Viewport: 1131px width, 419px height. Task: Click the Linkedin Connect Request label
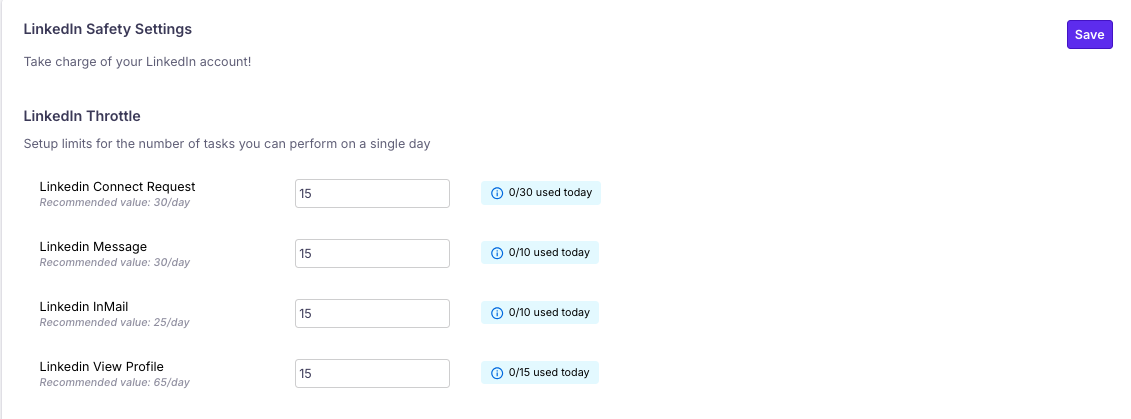[x=117, y=186]
